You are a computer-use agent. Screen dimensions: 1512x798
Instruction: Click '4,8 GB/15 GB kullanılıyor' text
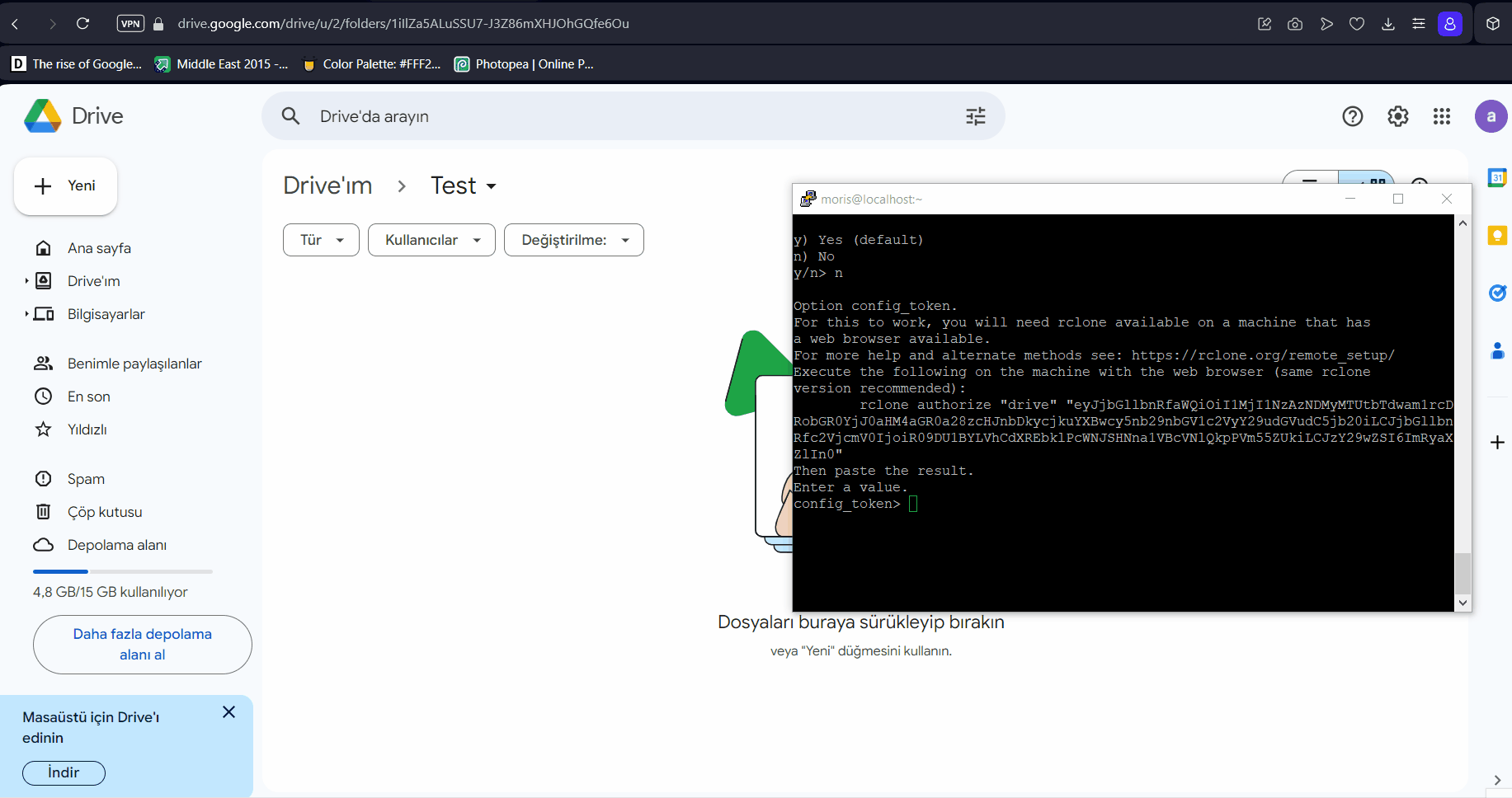point(110,592)
